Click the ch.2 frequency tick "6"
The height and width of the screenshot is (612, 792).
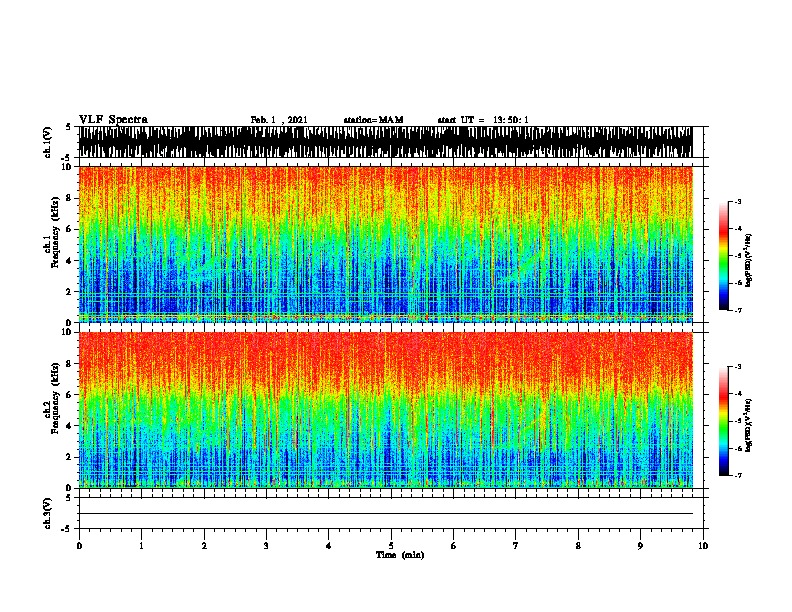[69, 394]
